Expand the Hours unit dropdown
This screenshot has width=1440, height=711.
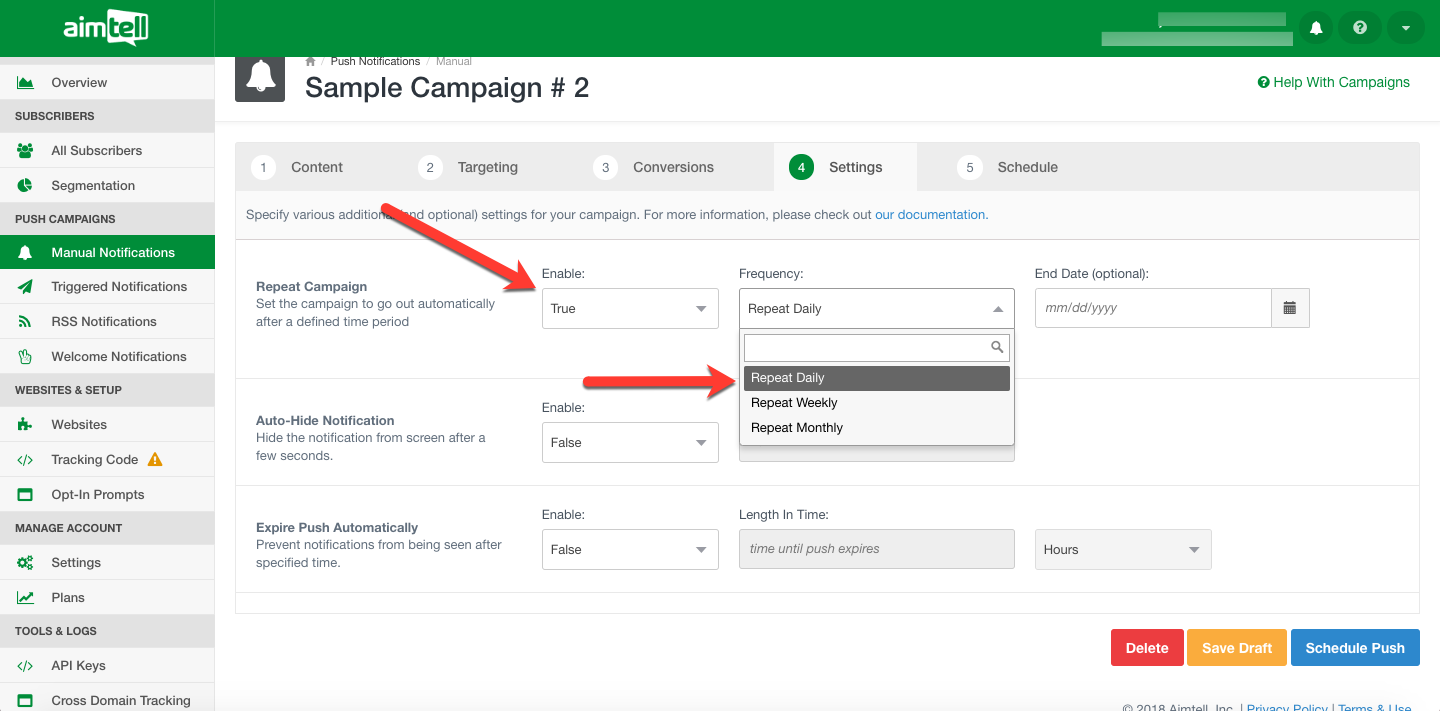click(1122, 549)
